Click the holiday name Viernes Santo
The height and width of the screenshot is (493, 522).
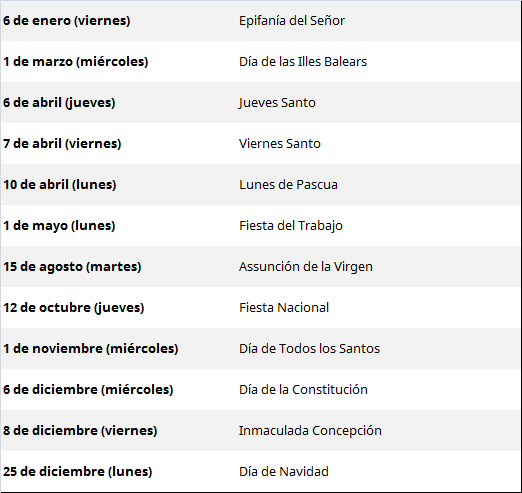(x=280, y=144)
